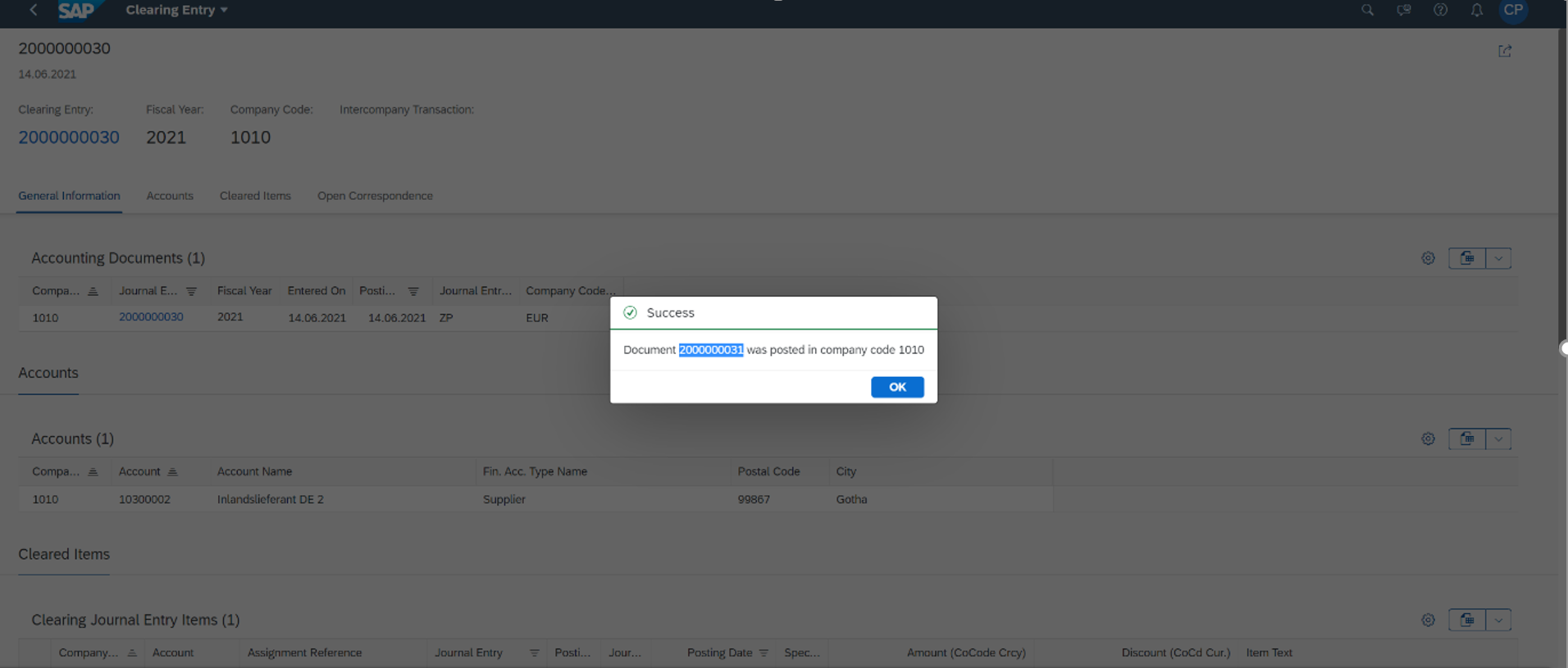This screenshot has height=668, width=1568.
Task: Sort Company Code column in Accounts table
Action: 93,472
